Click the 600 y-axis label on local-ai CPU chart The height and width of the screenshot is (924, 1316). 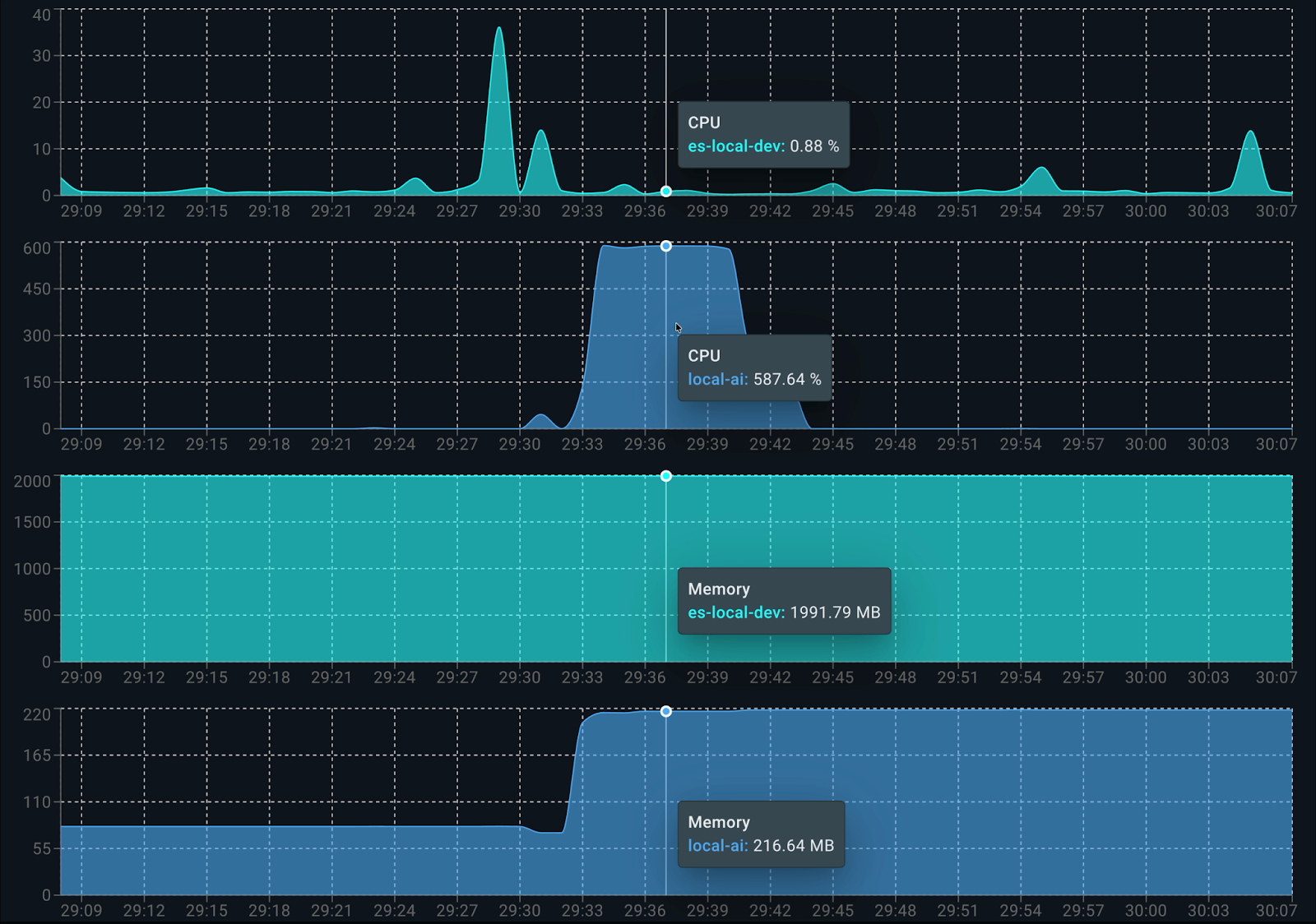point(37,248)
